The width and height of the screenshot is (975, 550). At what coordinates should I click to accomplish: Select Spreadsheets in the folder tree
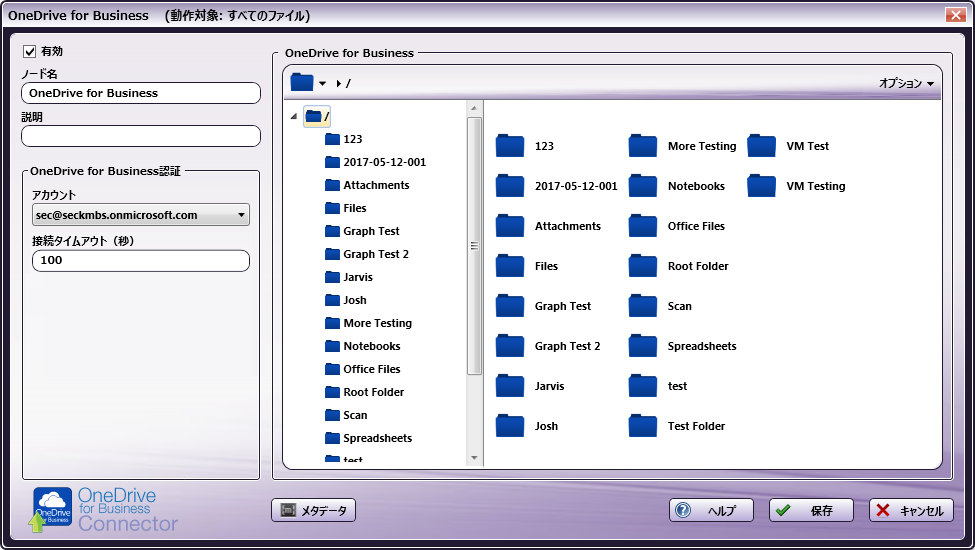(368, 438)
